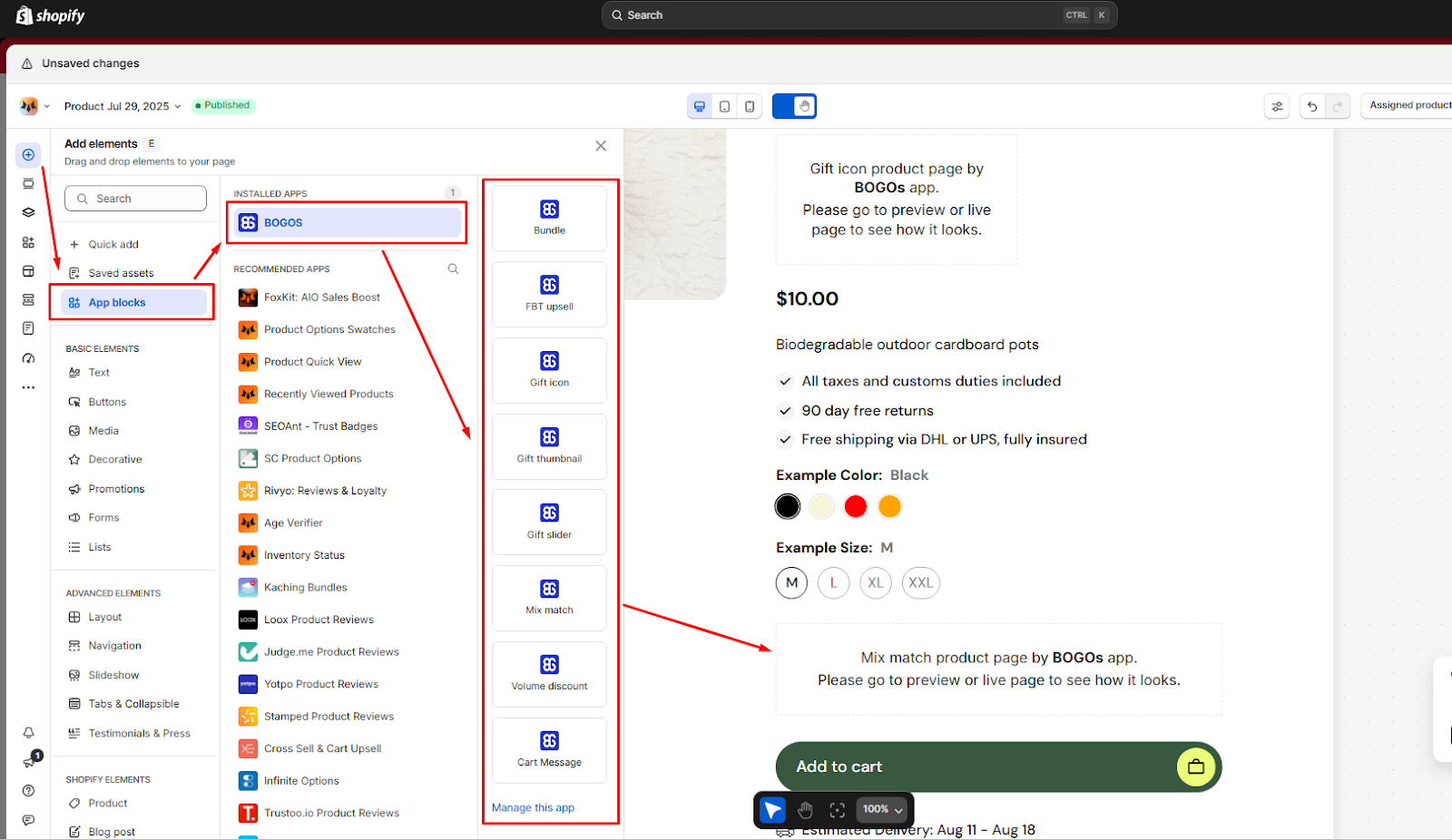The height and width of the screenshot is (840, 1452).
Task: Choose the Gift slider block icon
Action: click(549, 513)
